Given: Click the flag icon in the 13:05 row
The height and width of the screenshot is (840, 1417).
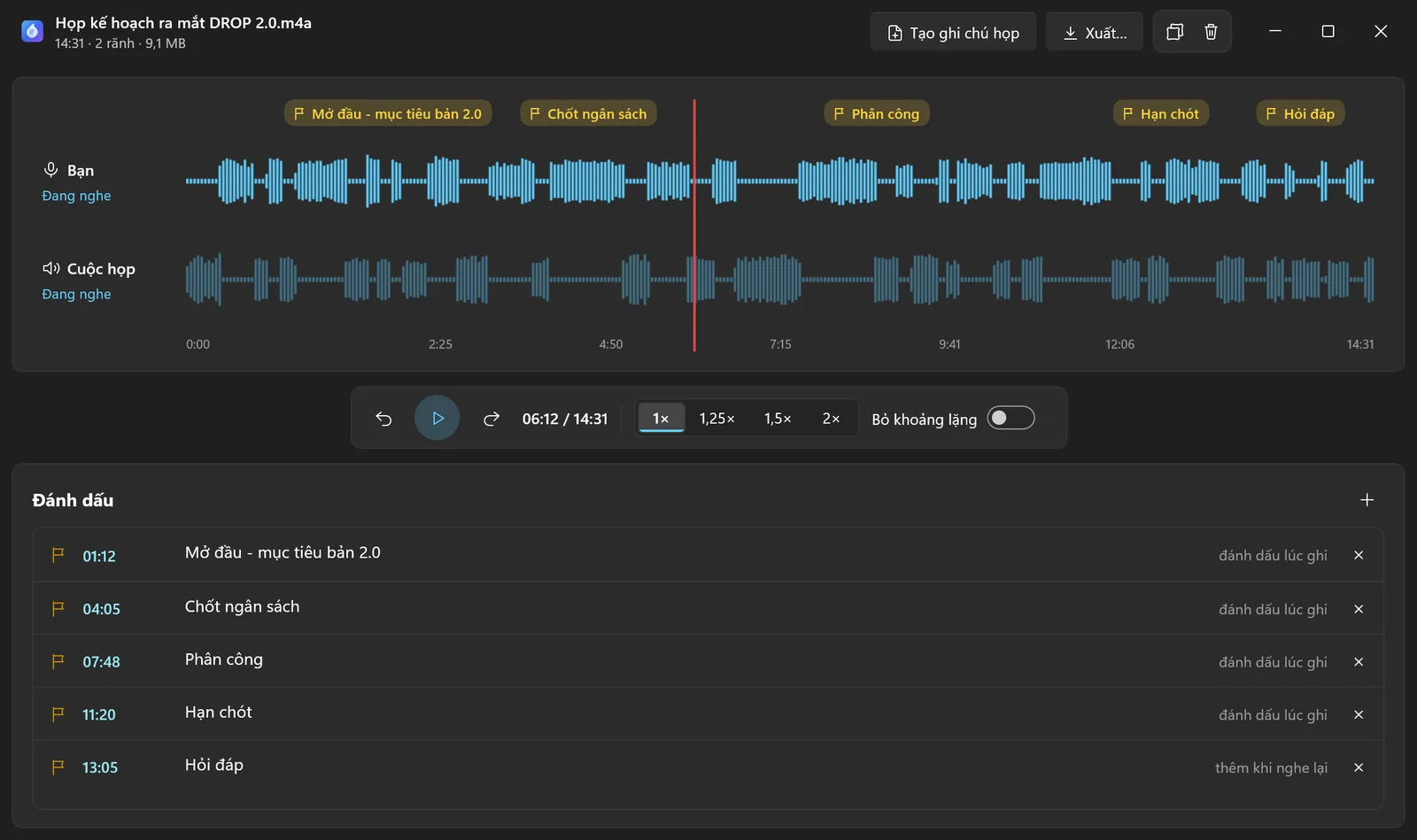Looking at the screenshot, I should click(x=58, y=767).
